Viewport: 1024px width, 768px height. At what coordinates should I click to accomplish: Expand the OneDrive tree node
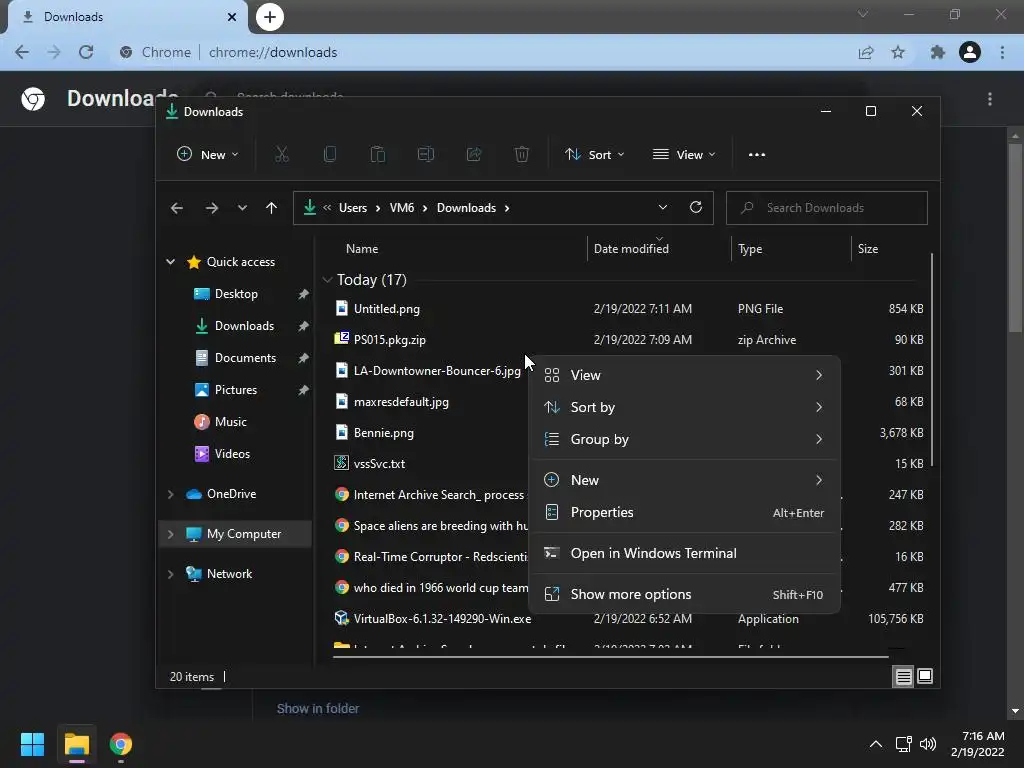click(170, 494)
